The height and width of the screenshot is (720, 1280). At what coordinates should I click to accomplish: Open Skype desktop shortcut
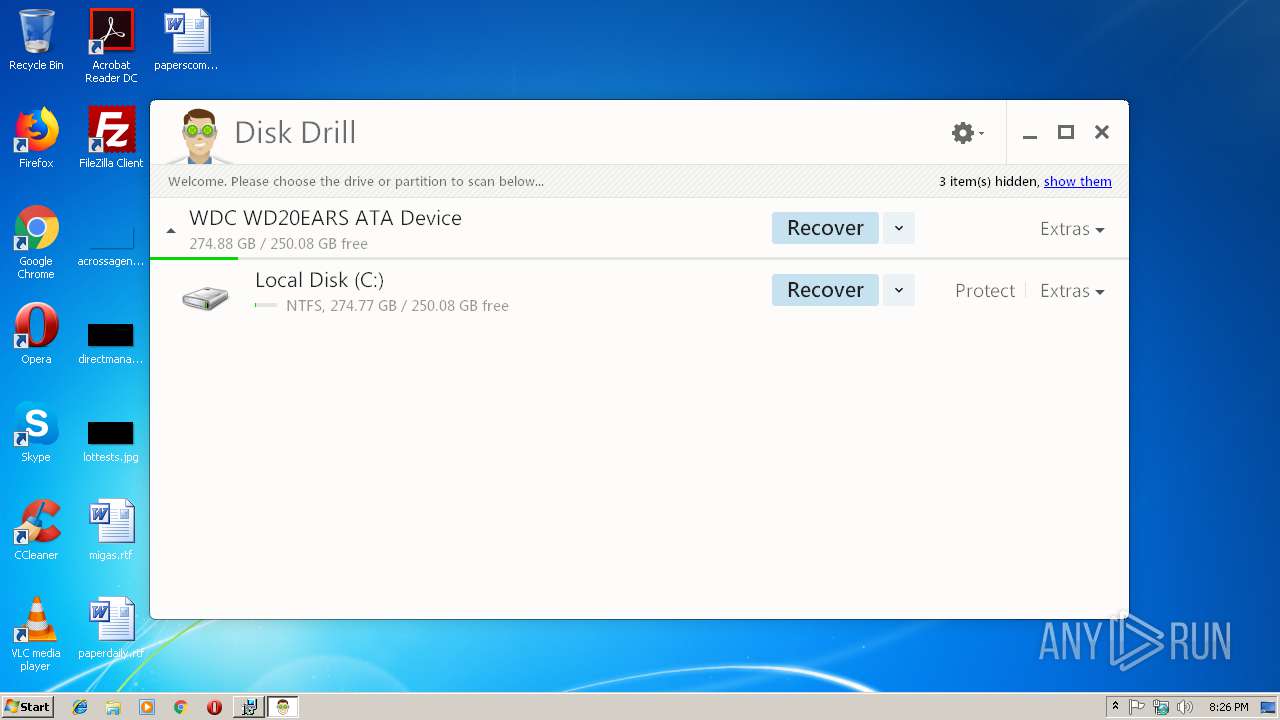point(36,432)
